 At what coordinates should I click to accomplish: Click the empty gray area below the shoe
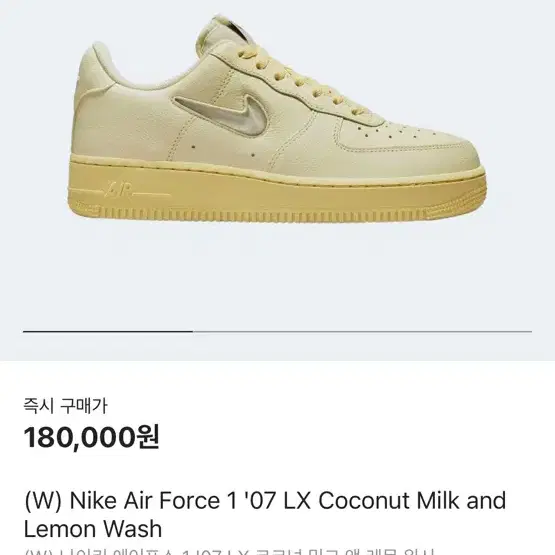278,280
